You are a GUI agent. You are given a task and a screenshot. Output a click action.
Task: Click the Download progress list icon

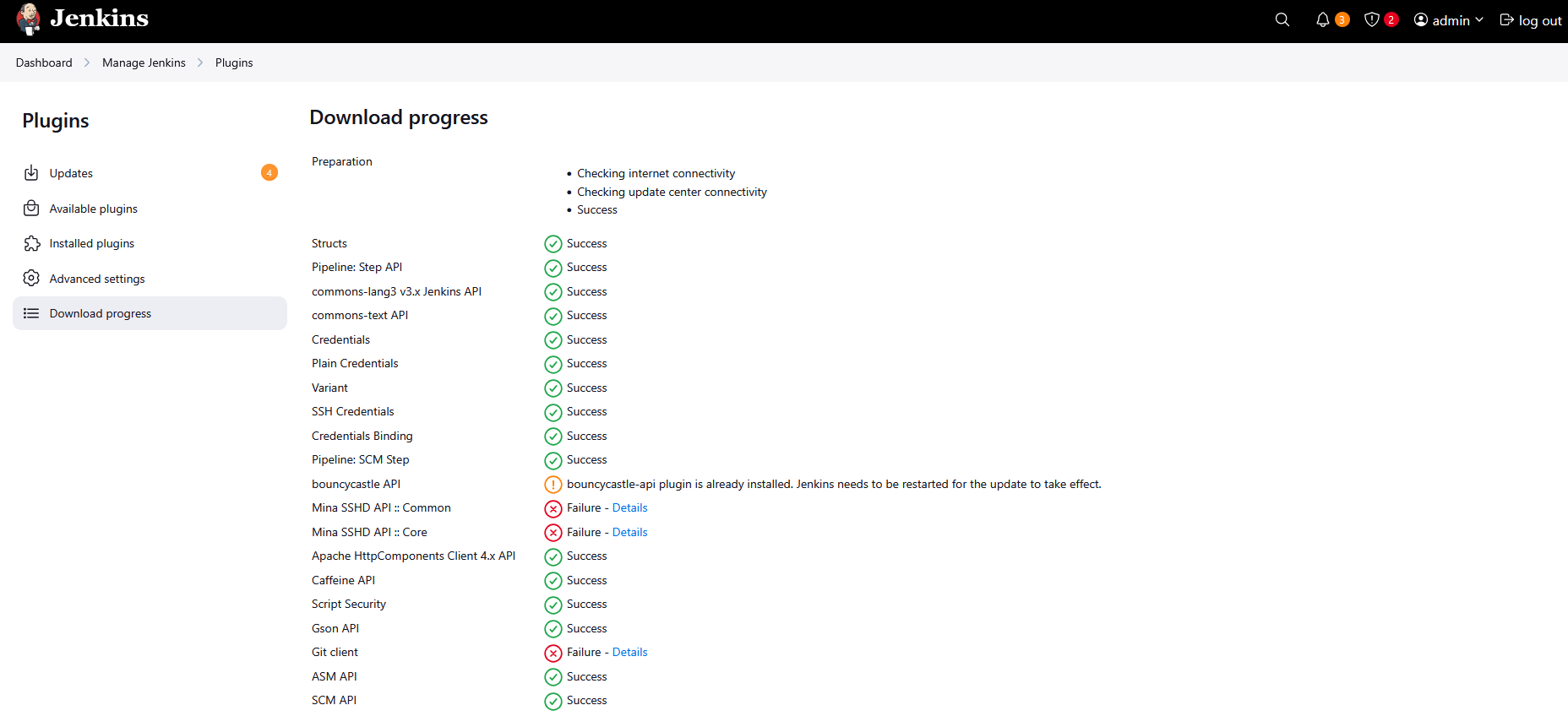pyautogui.click(x=31, y=313)
